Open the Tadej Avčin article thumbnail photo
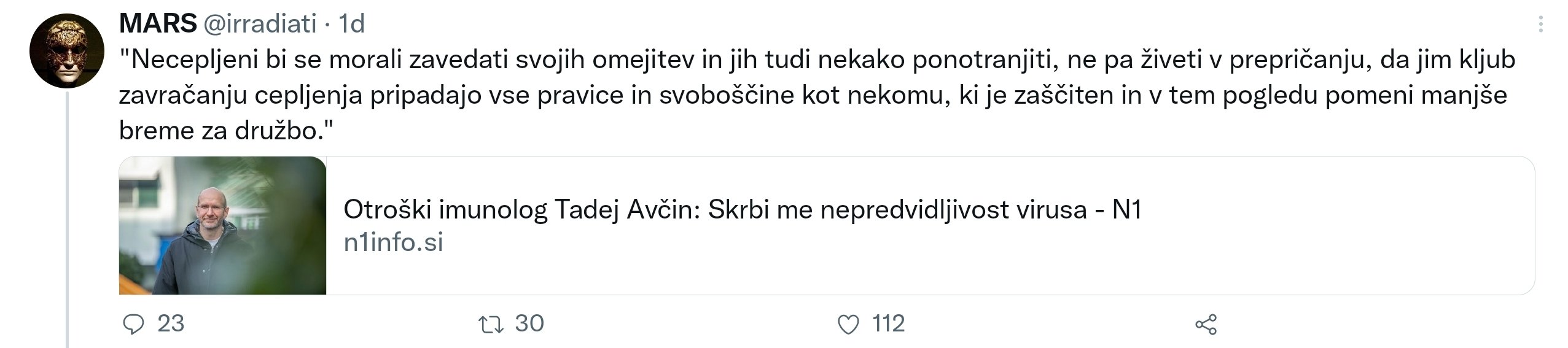 (x=222, y=226)
